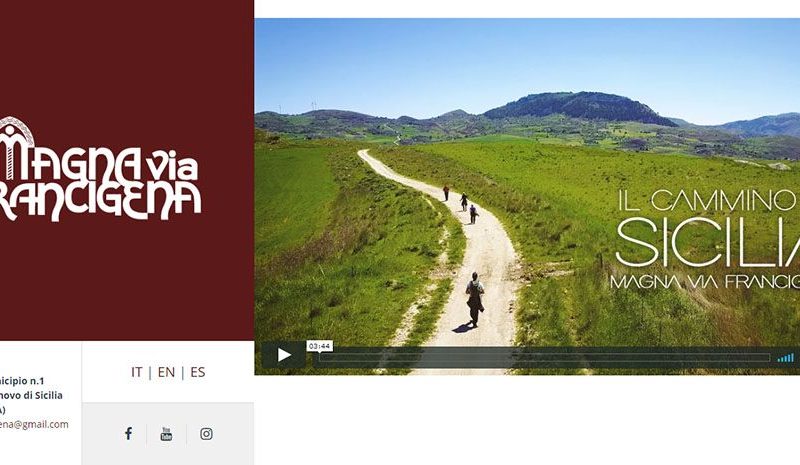Switch site language to ES

coord(197,372)
